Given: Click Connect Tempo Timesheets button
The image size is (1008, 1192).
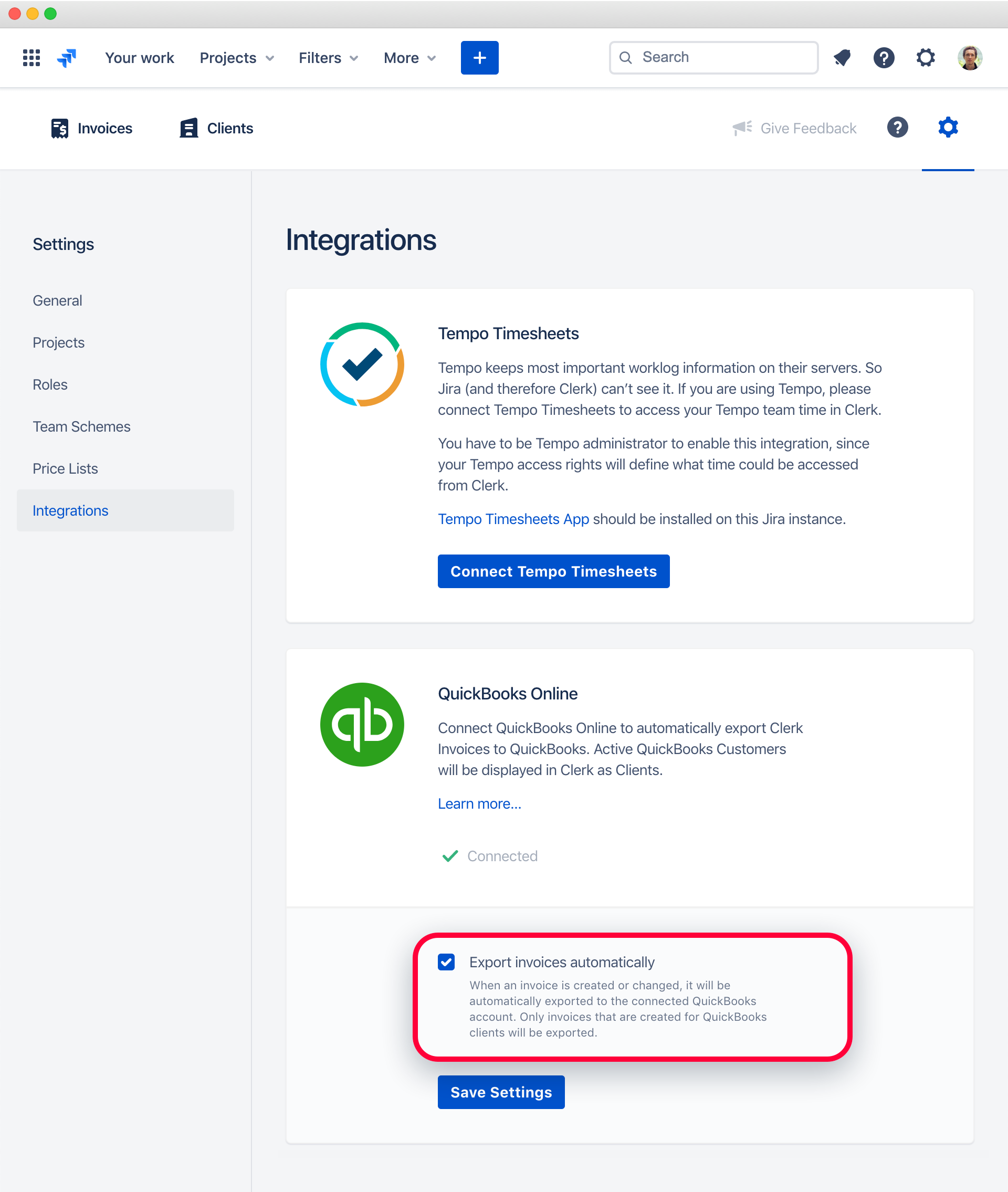Looking at the screenshot, I should [x=553, y=571].
